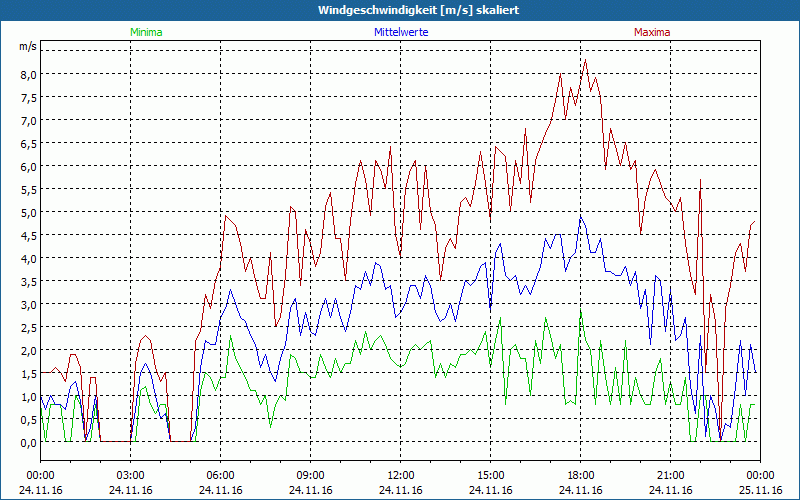Click the 1,0 y-axis value
Image resolution: width=800 pixels, height=500 pixels.
click(x=29, y=397)
